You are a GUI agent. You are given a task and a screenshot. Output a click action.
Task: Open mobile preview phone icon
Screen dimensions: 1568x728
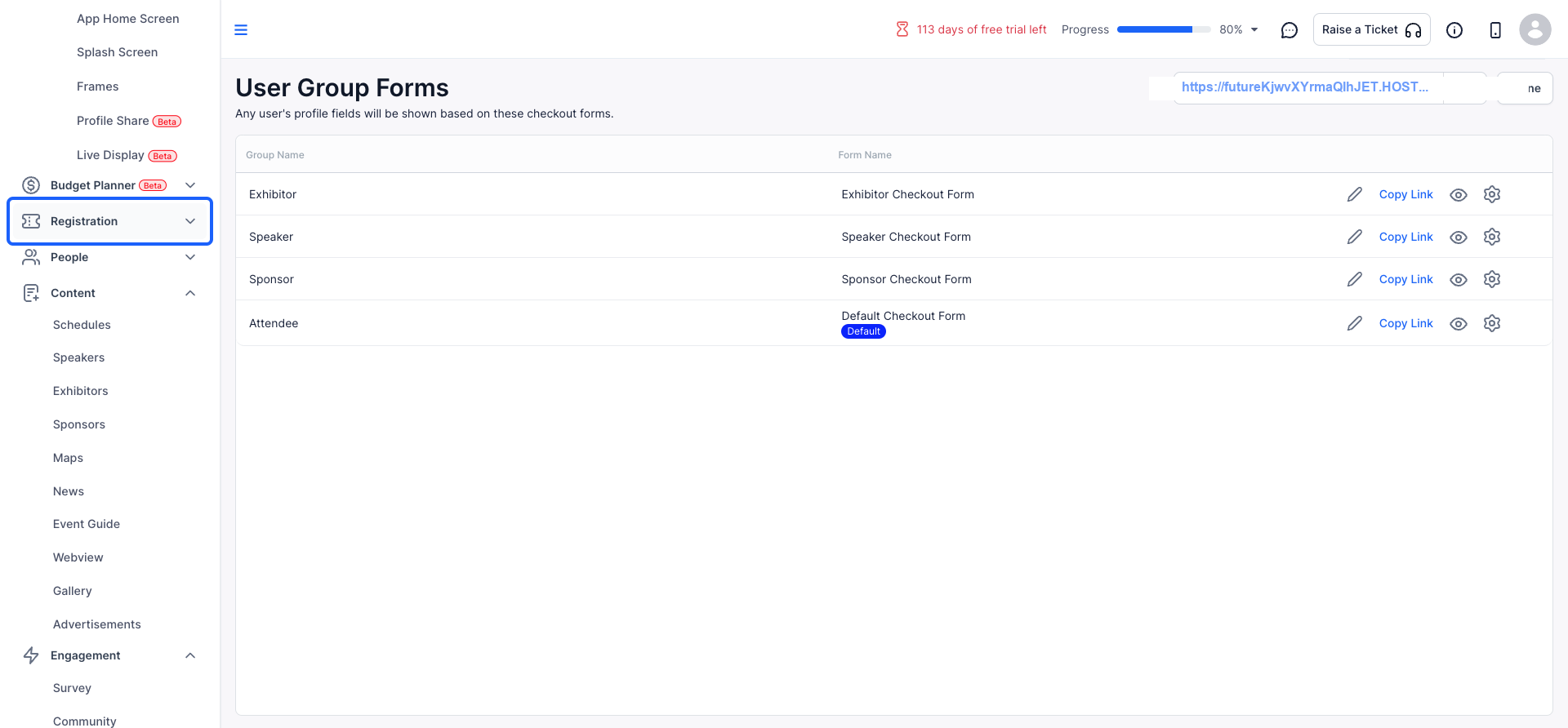coord(1495,30)
